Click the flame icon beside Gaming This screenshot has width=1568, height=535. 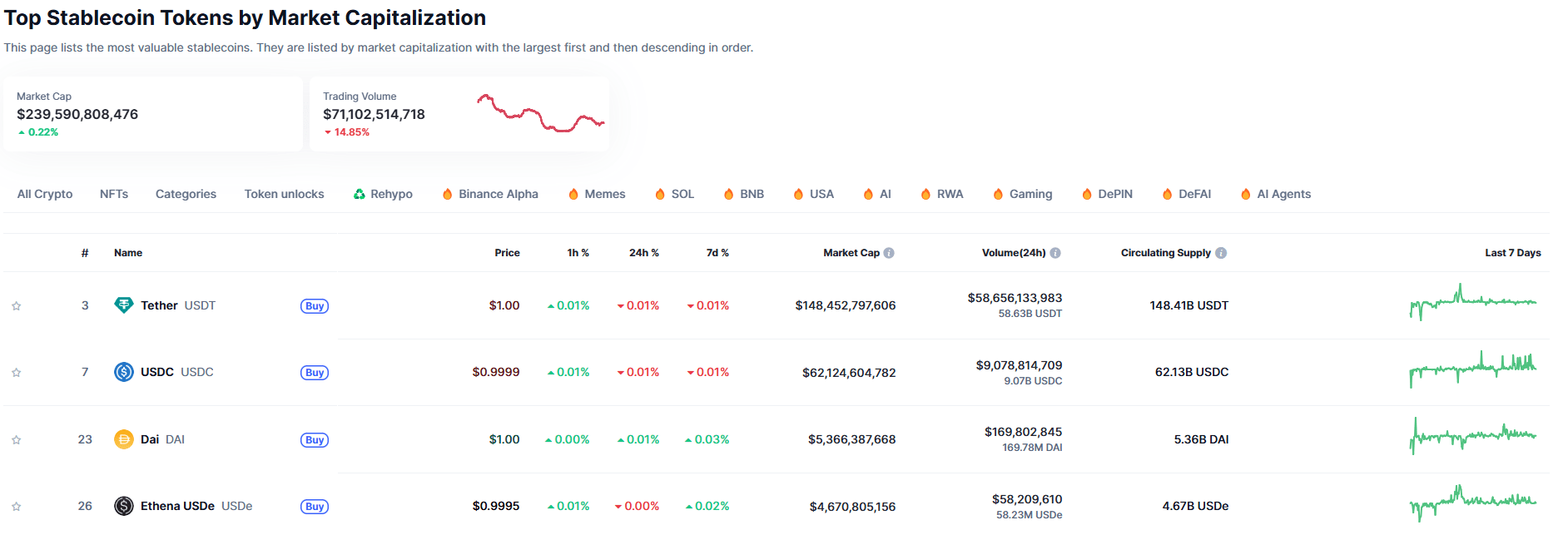point(998,194)
